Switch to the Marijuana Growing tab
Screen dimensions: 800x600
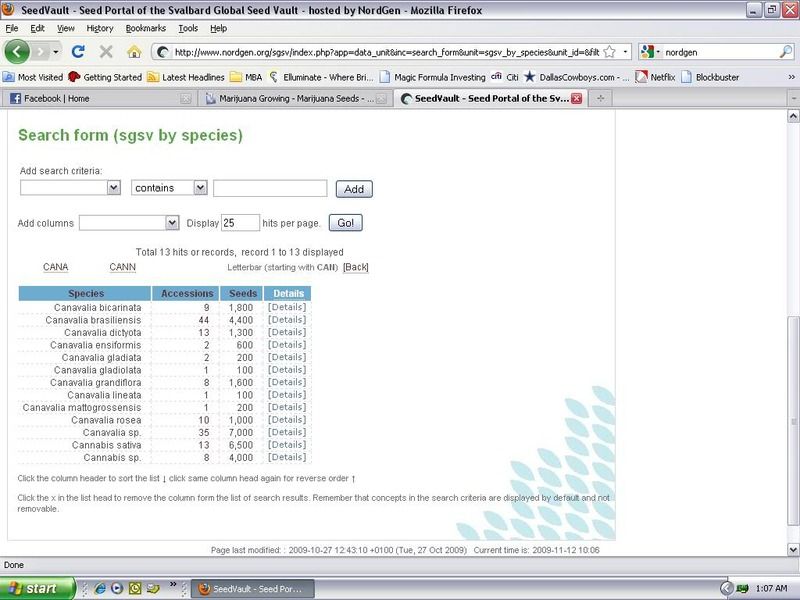click(x=296, y=98)
